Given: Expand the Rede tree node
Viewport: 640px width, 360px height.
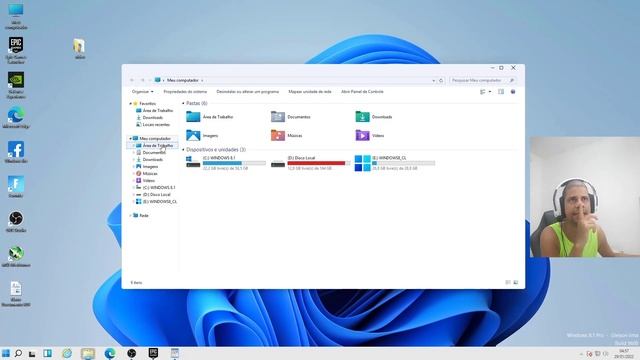Looking at the screenshot, I should click(x=131, y=215).
